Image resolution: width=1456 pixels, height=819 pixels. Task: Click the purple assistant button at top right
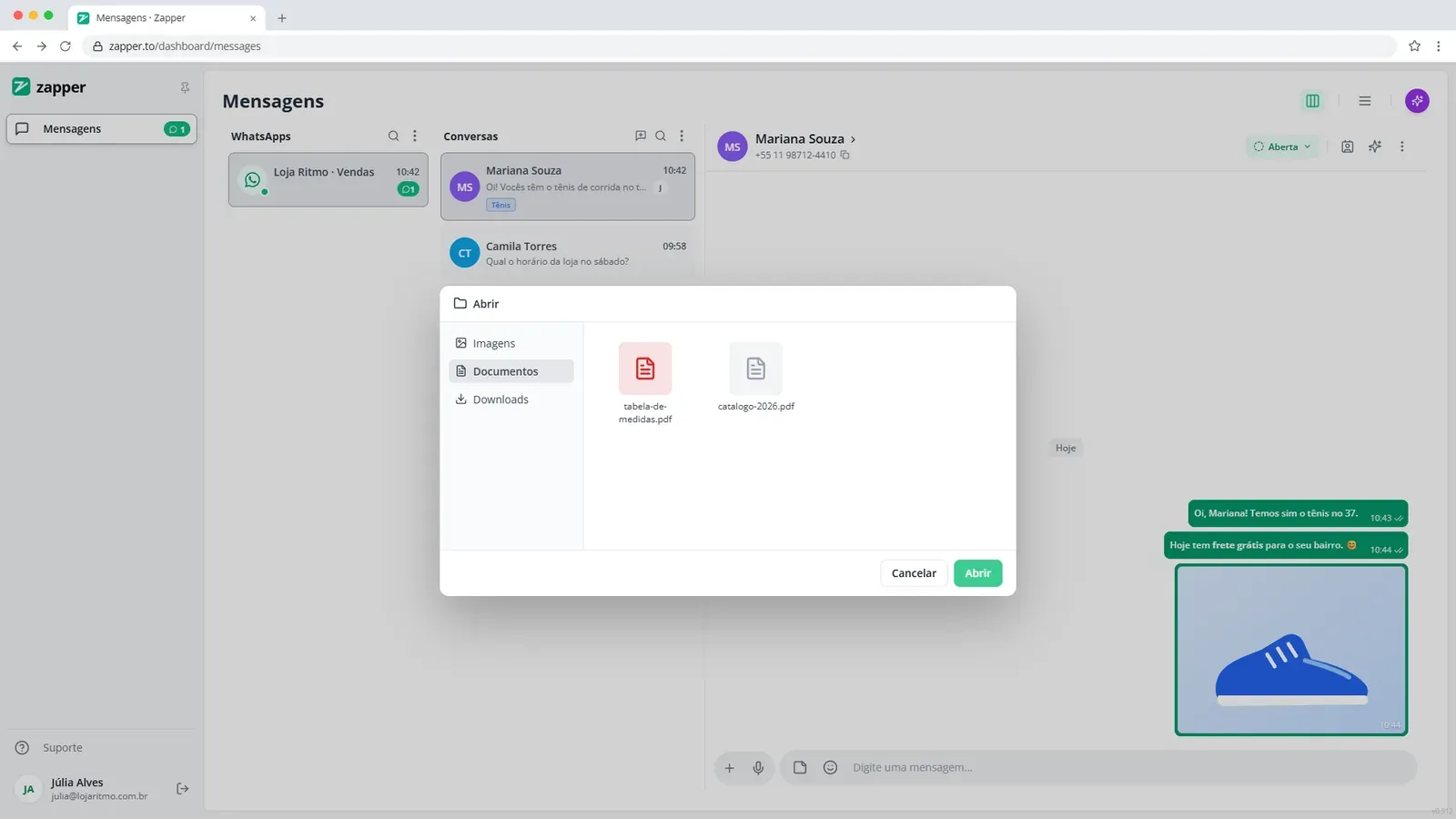pyautogui.click(x=1417, y=101)
